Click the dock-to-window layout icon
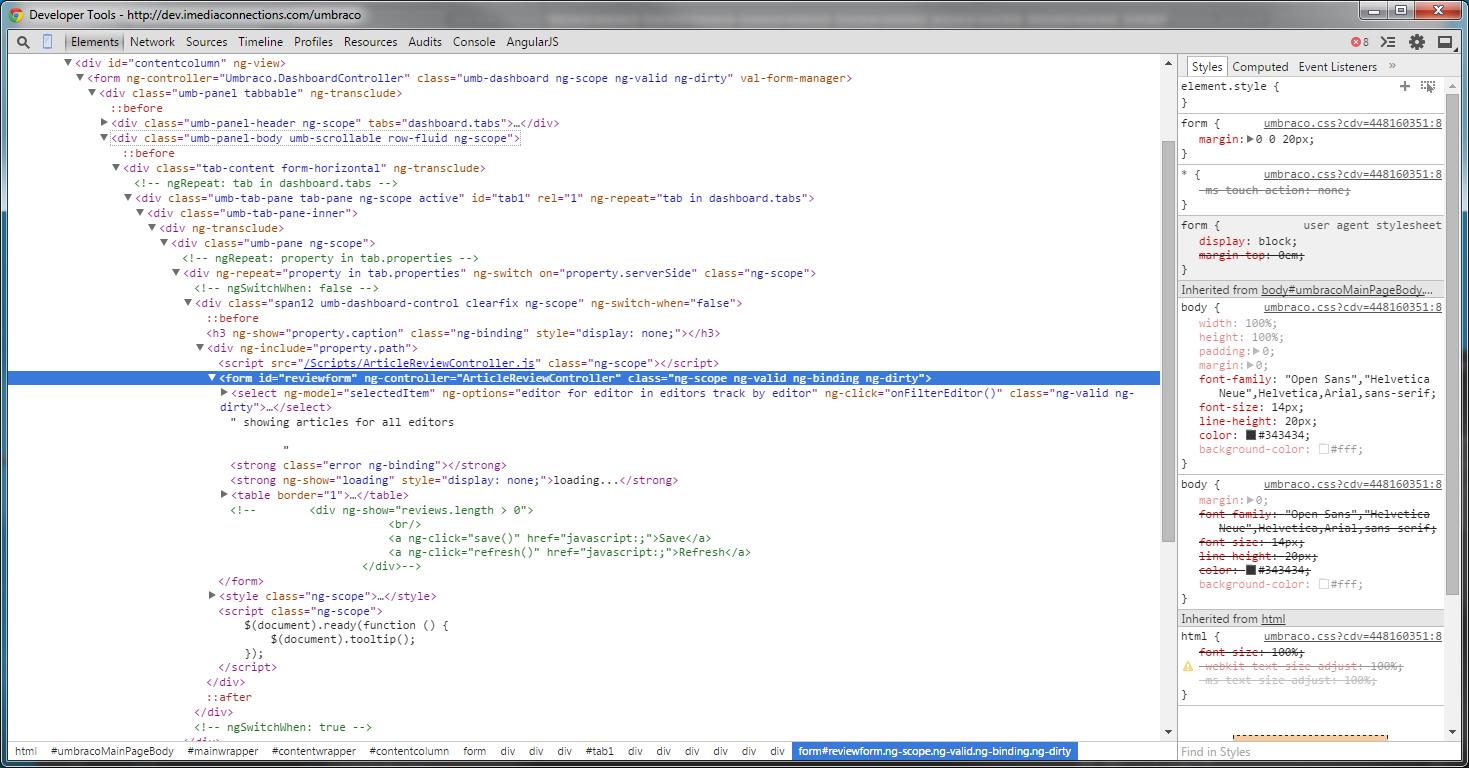Image resolution: width=1469 pixels, height=768 pixels. pyautogui.click(x=1445, y=42)
